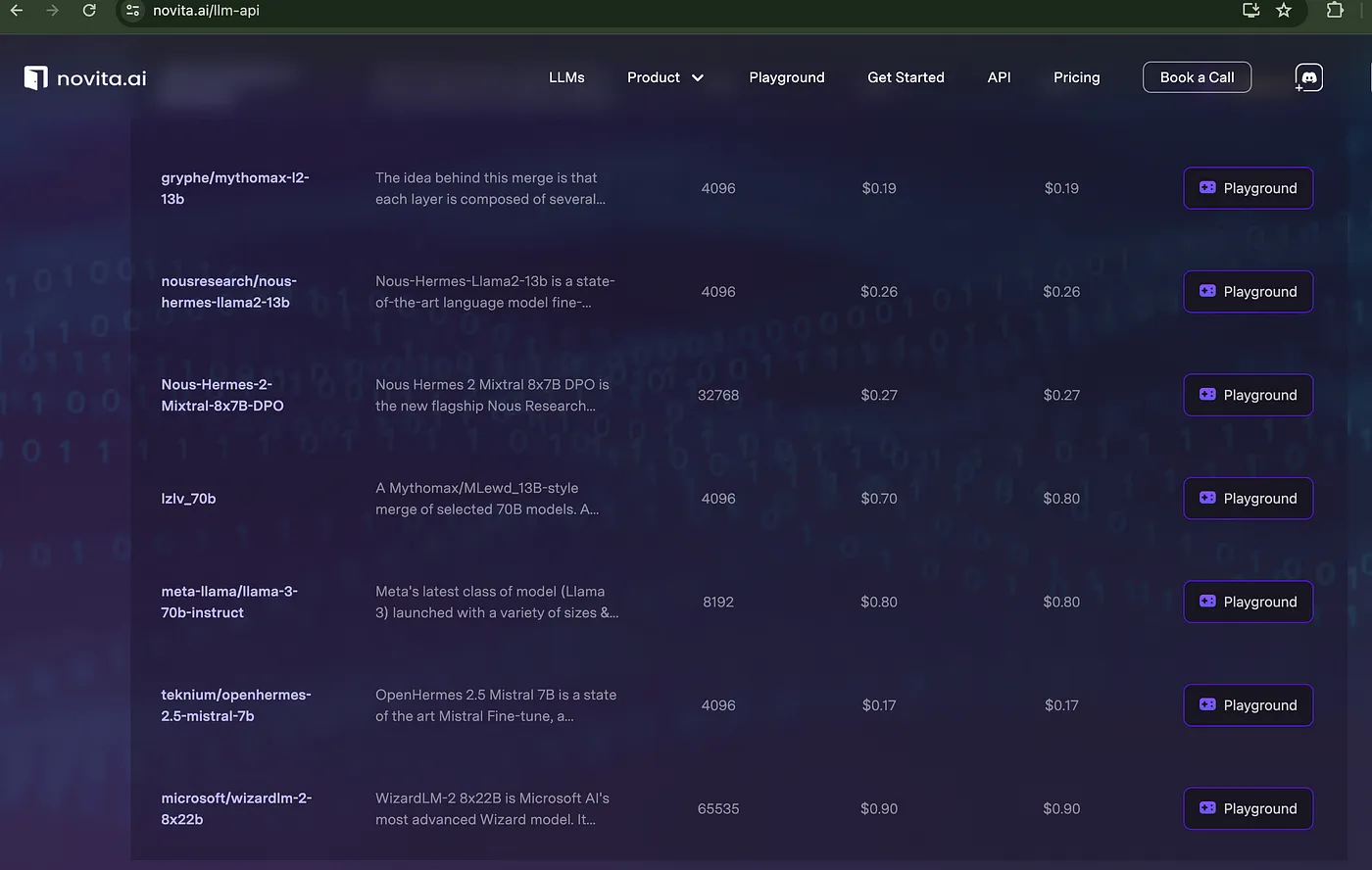Open Playground for microsoft/wizardlm-2-8x22b

tap(1248, 808)
